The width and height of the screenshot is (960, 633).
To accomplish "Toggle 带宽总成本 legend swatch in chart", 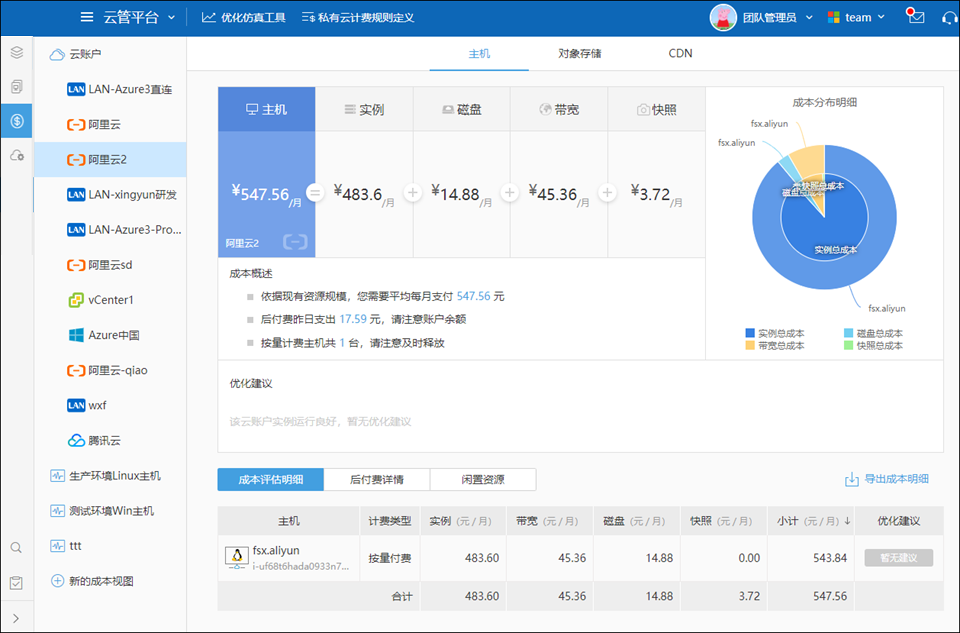I will tap(750, 345).
